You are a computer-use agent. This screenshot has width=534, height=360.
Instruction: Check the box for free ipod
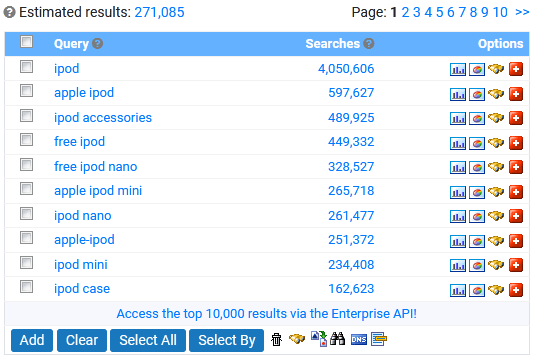tap(26, 140)
